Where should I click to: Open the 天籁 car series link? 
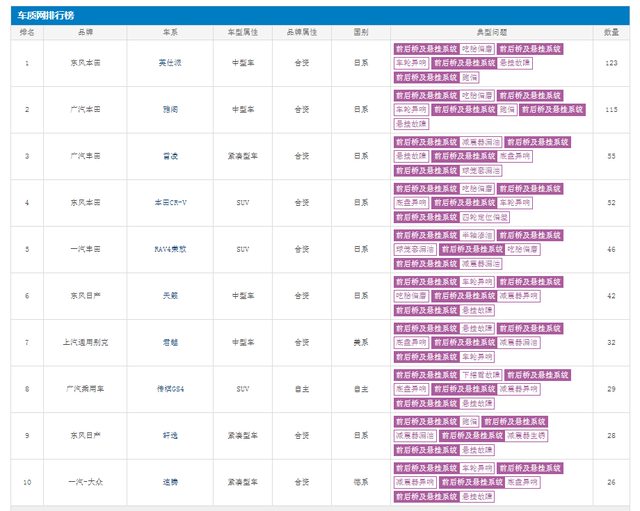tap(170, 295)
